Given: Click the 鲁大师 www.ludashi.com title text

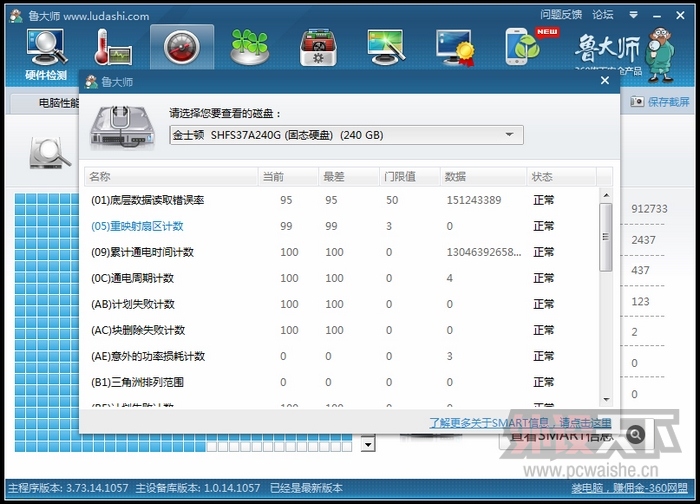Looking at the screenshot, I should tap(88, 16).
